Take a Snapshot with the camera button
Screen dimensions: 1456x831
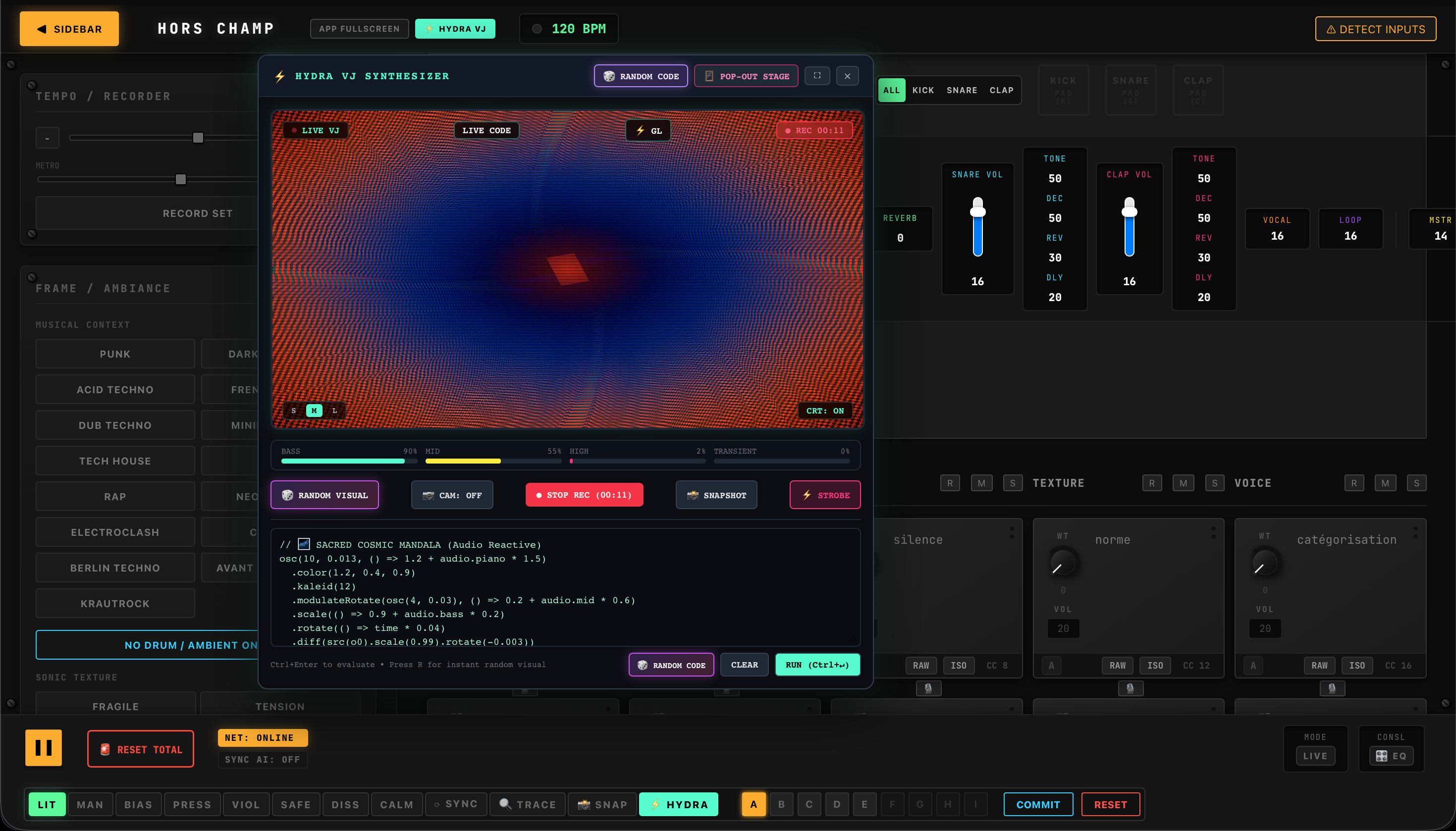tap(716, 495)
